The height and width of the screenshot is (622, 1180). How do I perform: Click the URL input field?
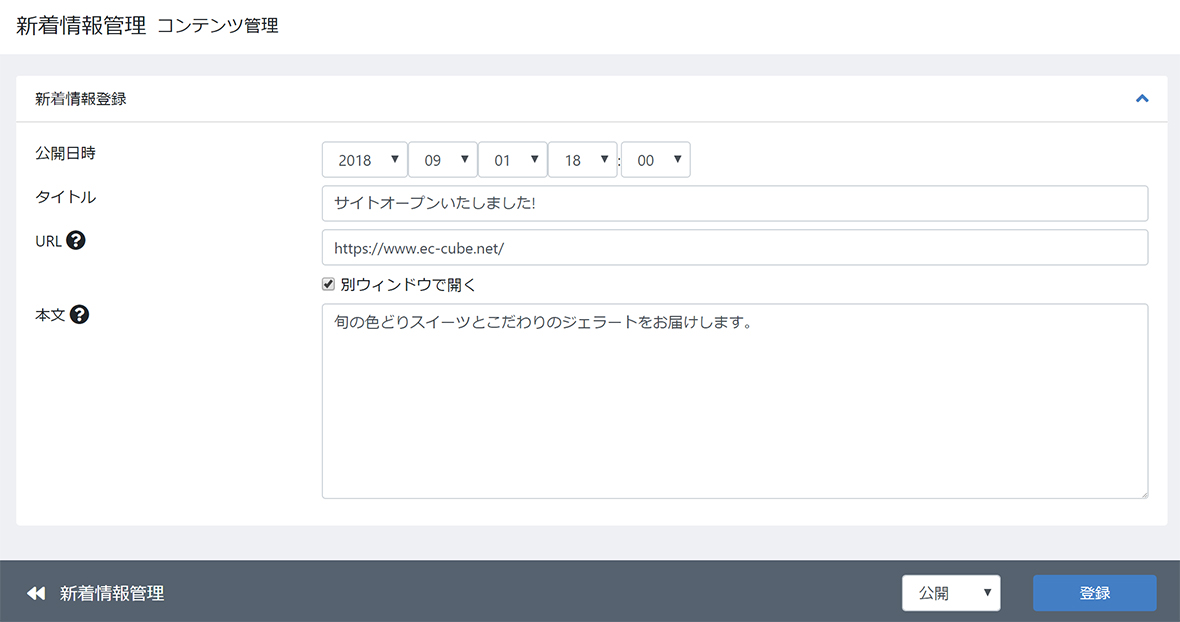[x=734, y=247]
